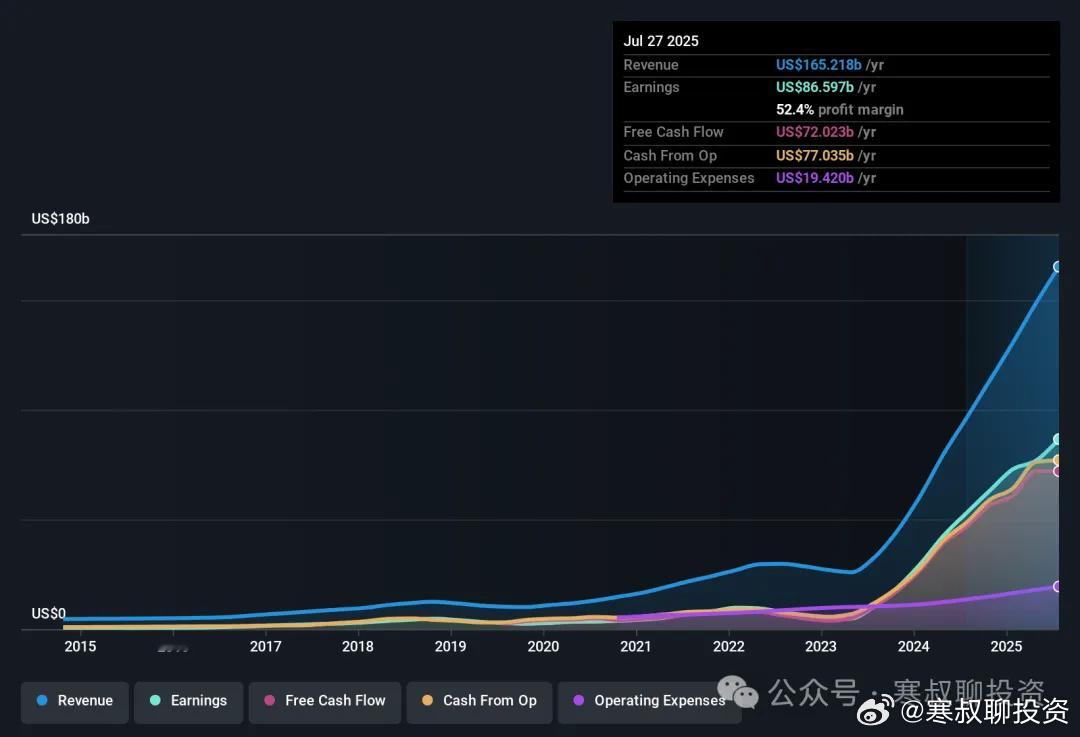This screenshot has width=1080, height=737.
Task: Click the Revenue value US$165.218b in tooltip
Action: pyautogui.click(x=818, y=65)
